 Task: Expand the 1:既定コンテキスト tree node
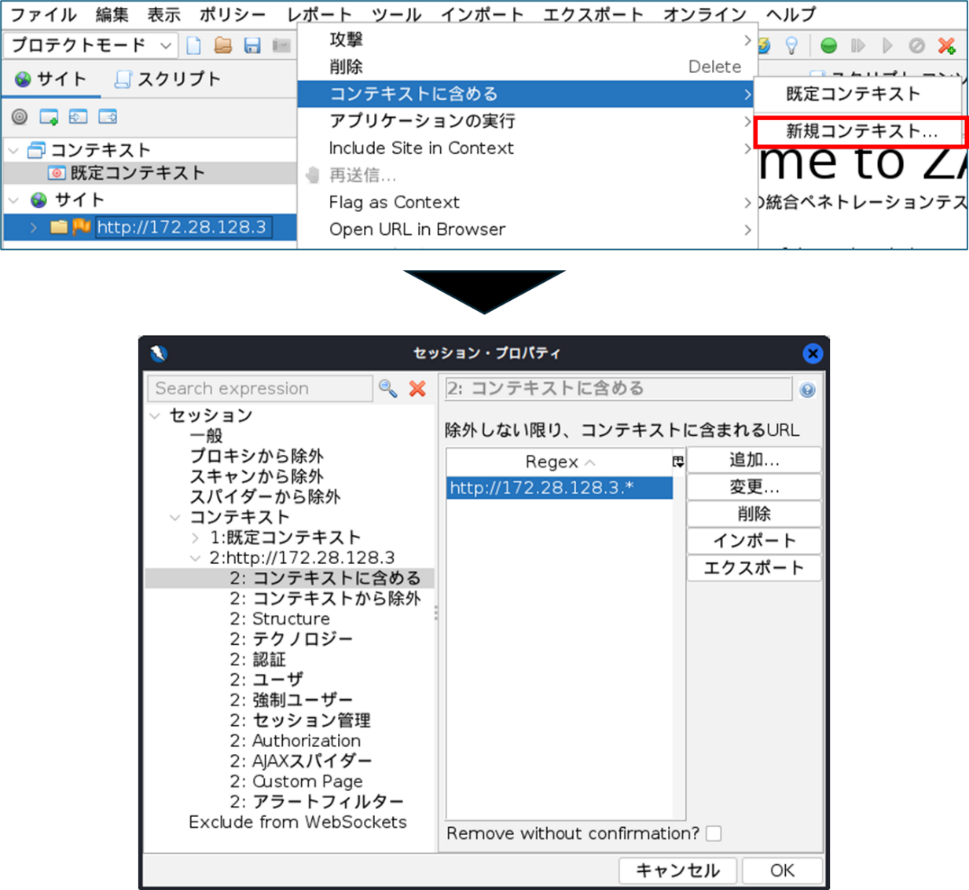[x=196, y=538]
